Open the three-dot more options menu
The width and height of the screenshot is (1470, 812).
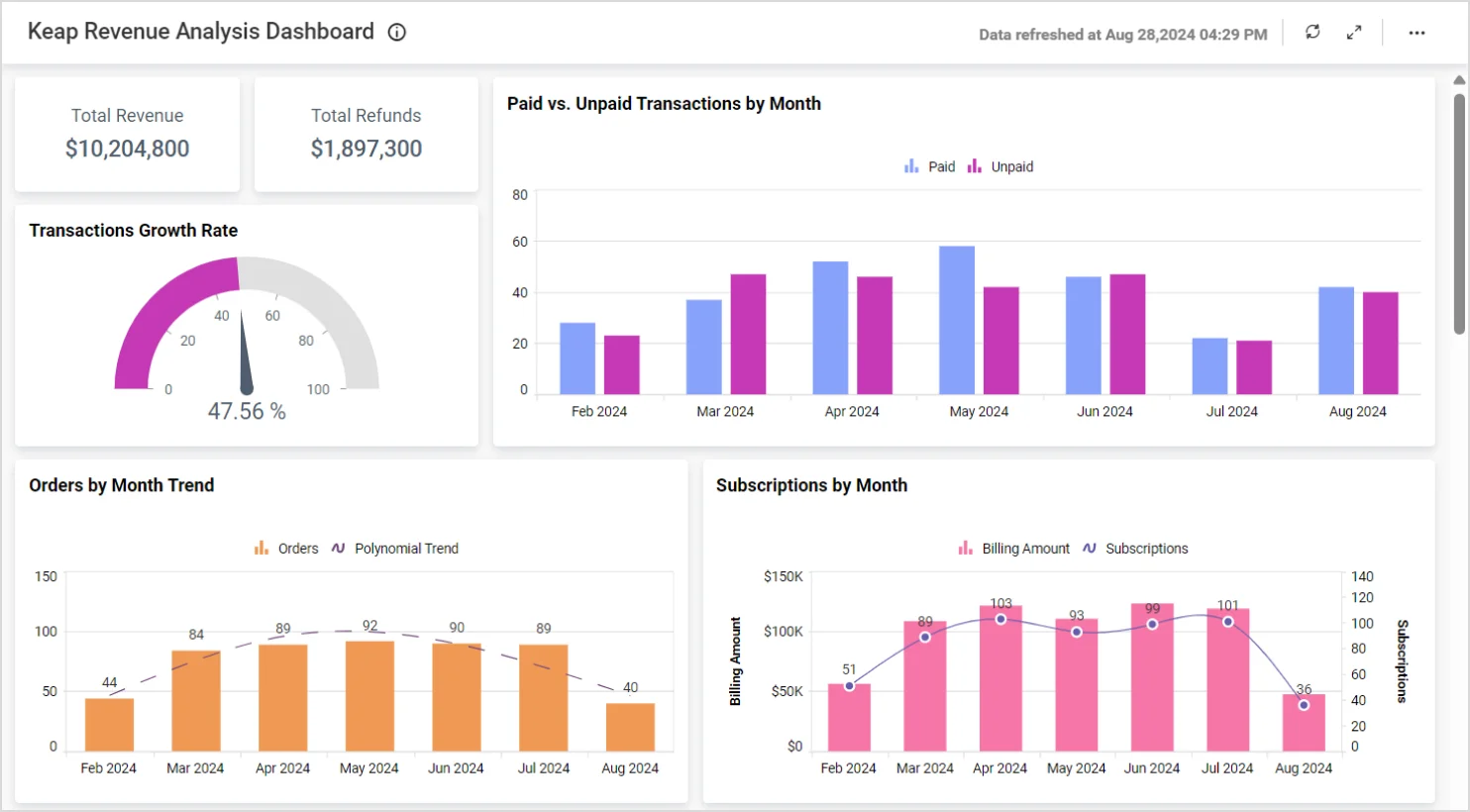pyautogui.click(x=1417, y=33)
